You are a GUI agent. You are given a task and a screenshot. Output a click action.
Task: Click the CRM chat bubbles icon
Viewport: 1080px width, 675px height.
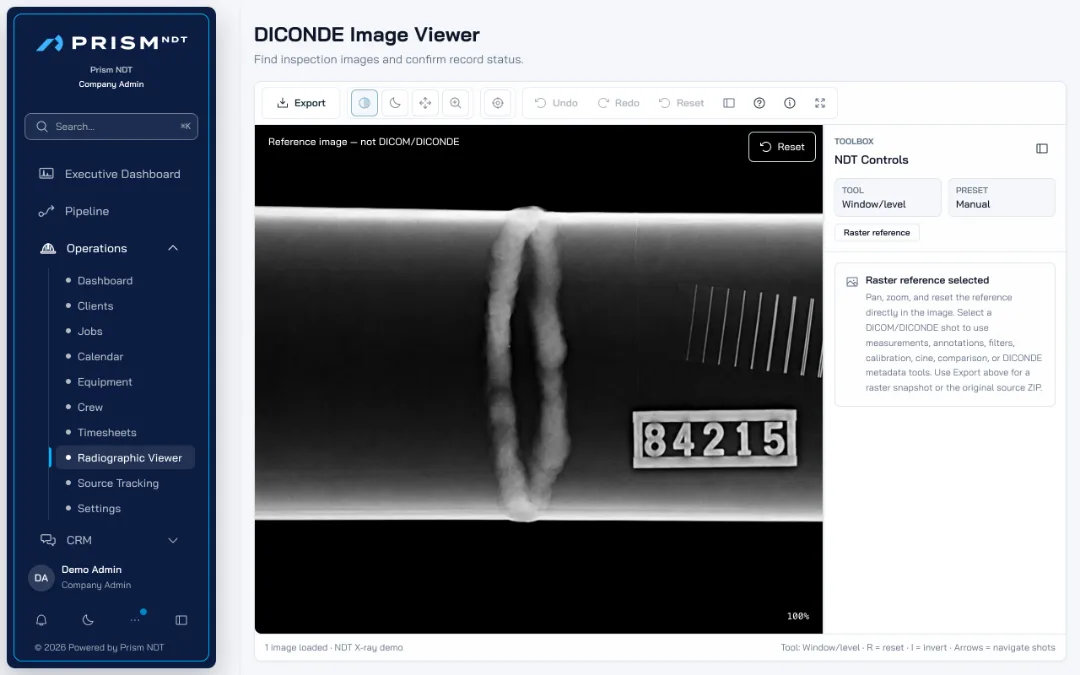48,540
